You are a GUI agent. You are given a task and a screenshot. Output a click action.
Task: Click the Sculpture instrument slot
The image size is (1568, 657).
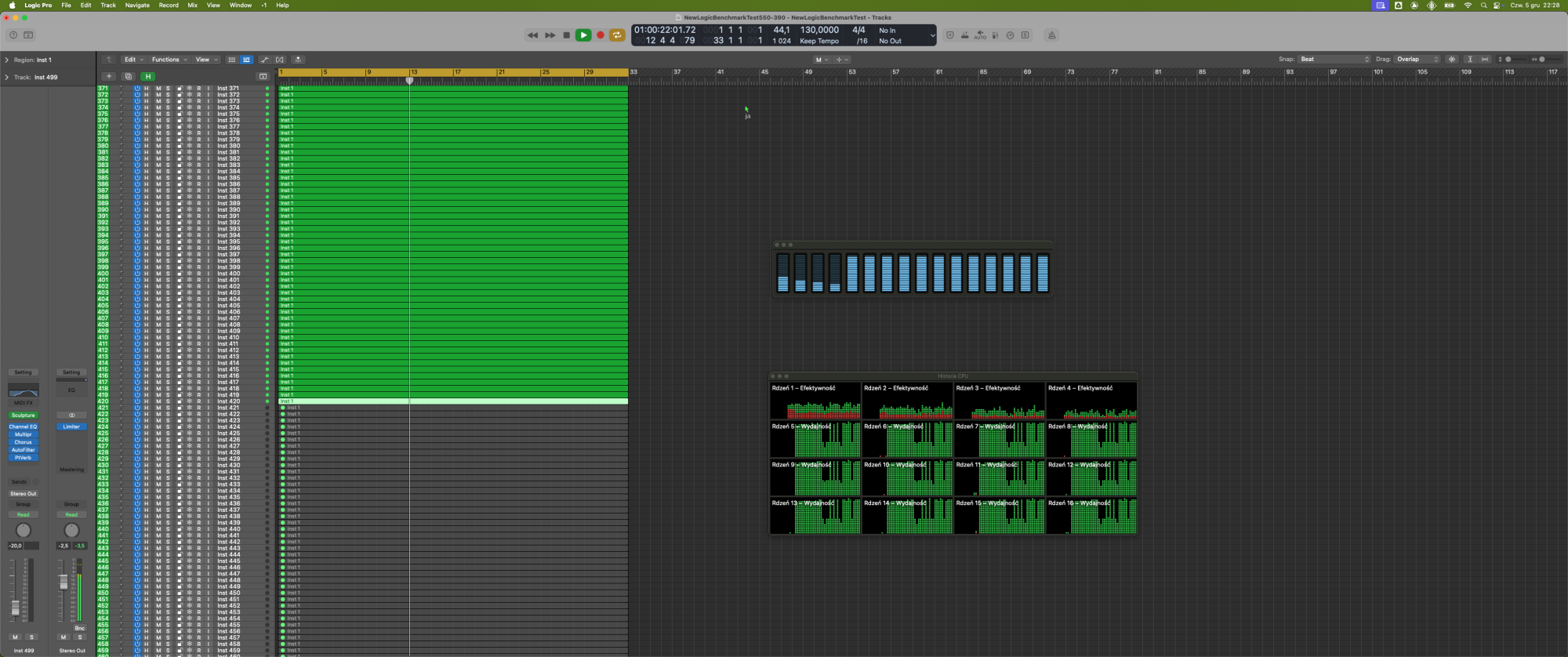pos(24,416)
